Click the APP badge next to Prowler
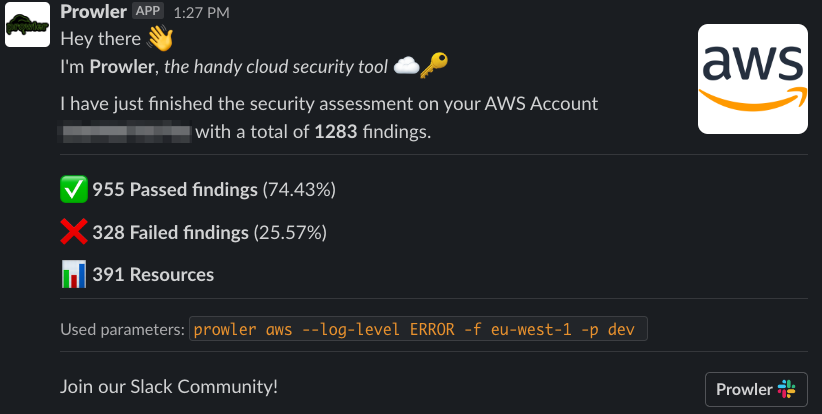 pyautogui.click(x=149, y=11)
